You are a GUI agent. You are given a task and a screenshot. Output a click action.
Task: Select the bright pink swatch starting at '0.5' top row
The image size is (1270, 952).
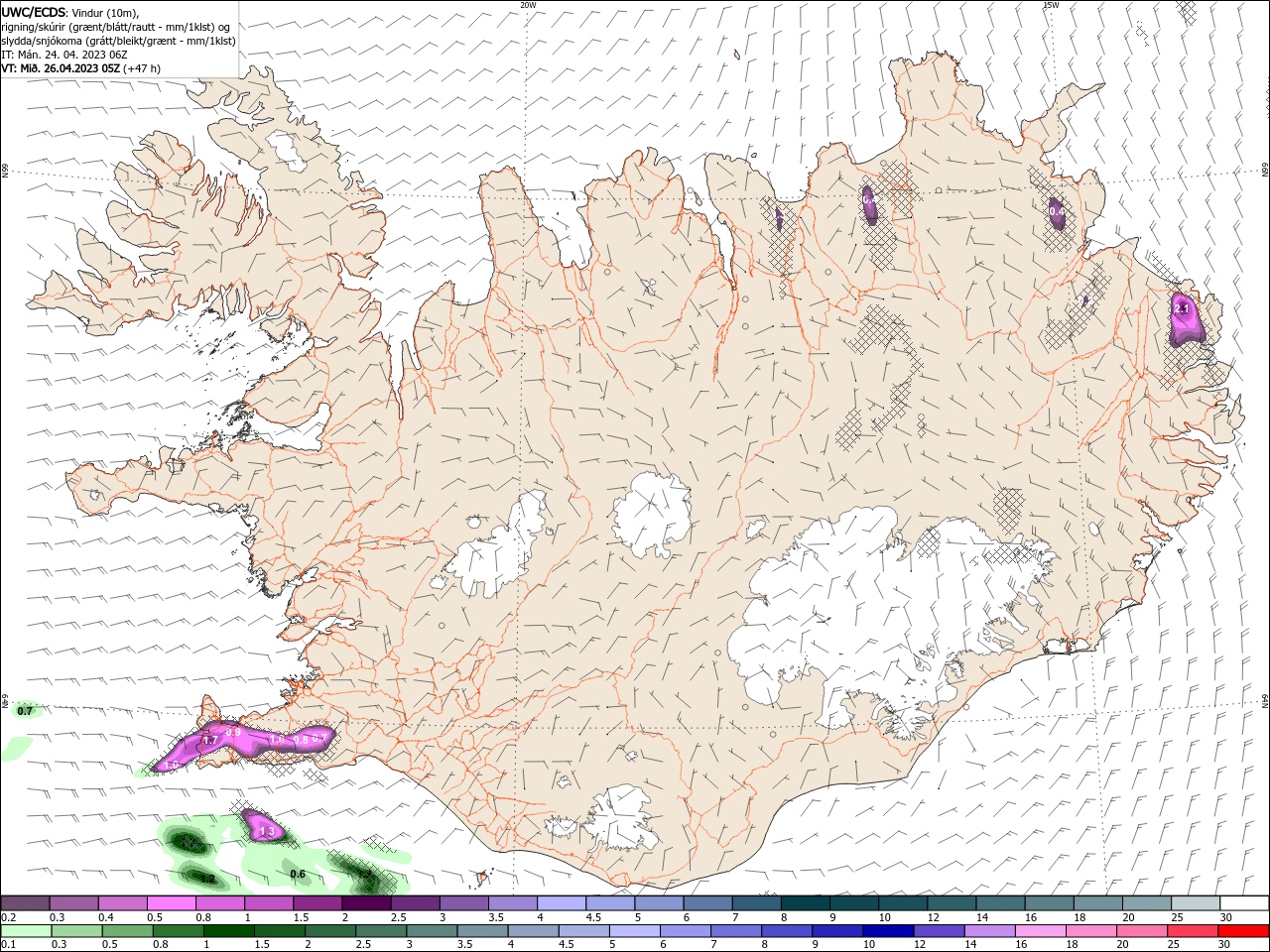pos(171,903)
